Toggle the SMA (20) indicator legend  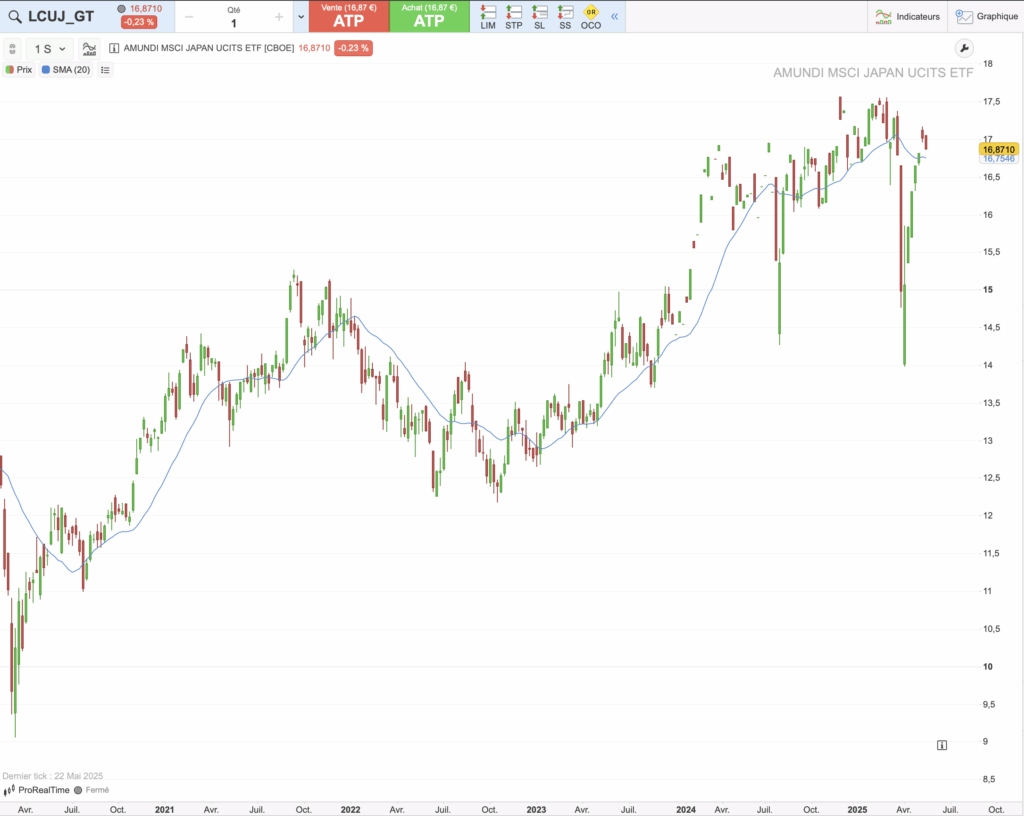pos(66,70)
